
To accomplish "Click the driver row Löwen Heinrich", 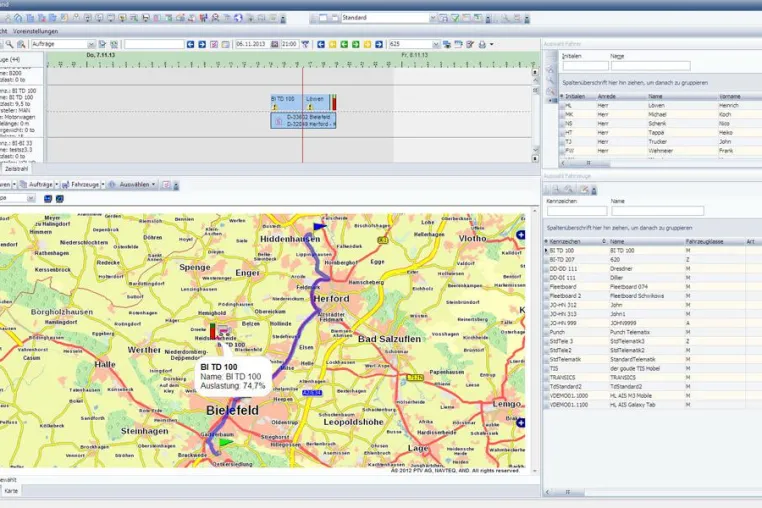I will point(660,105).
